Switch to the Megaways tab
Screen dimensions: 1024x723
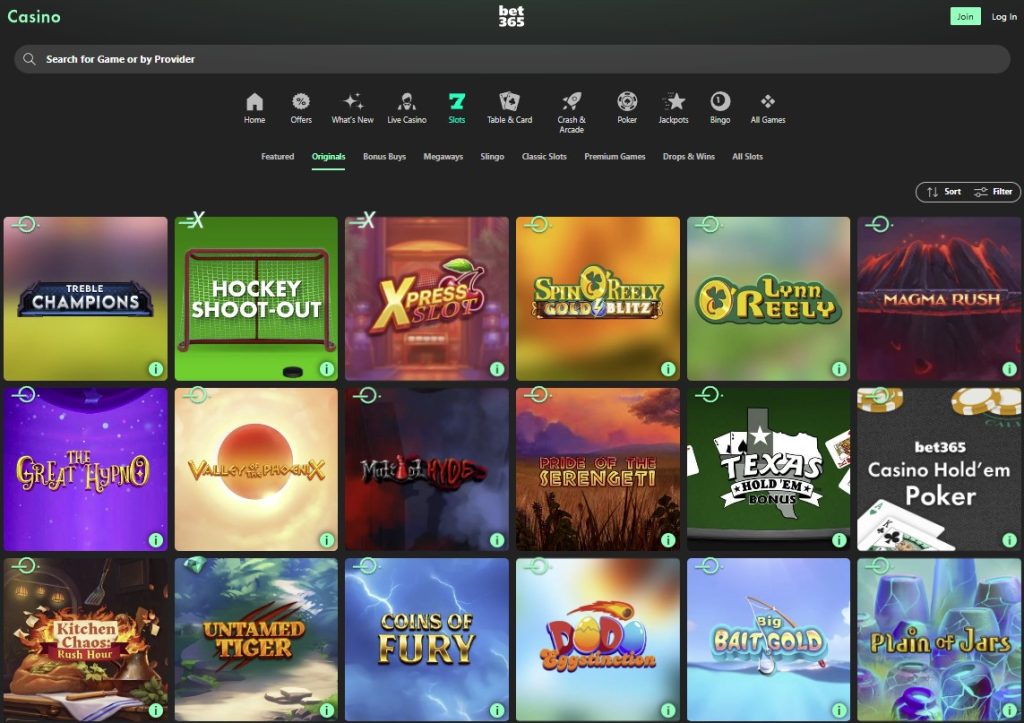coord(442,157)
